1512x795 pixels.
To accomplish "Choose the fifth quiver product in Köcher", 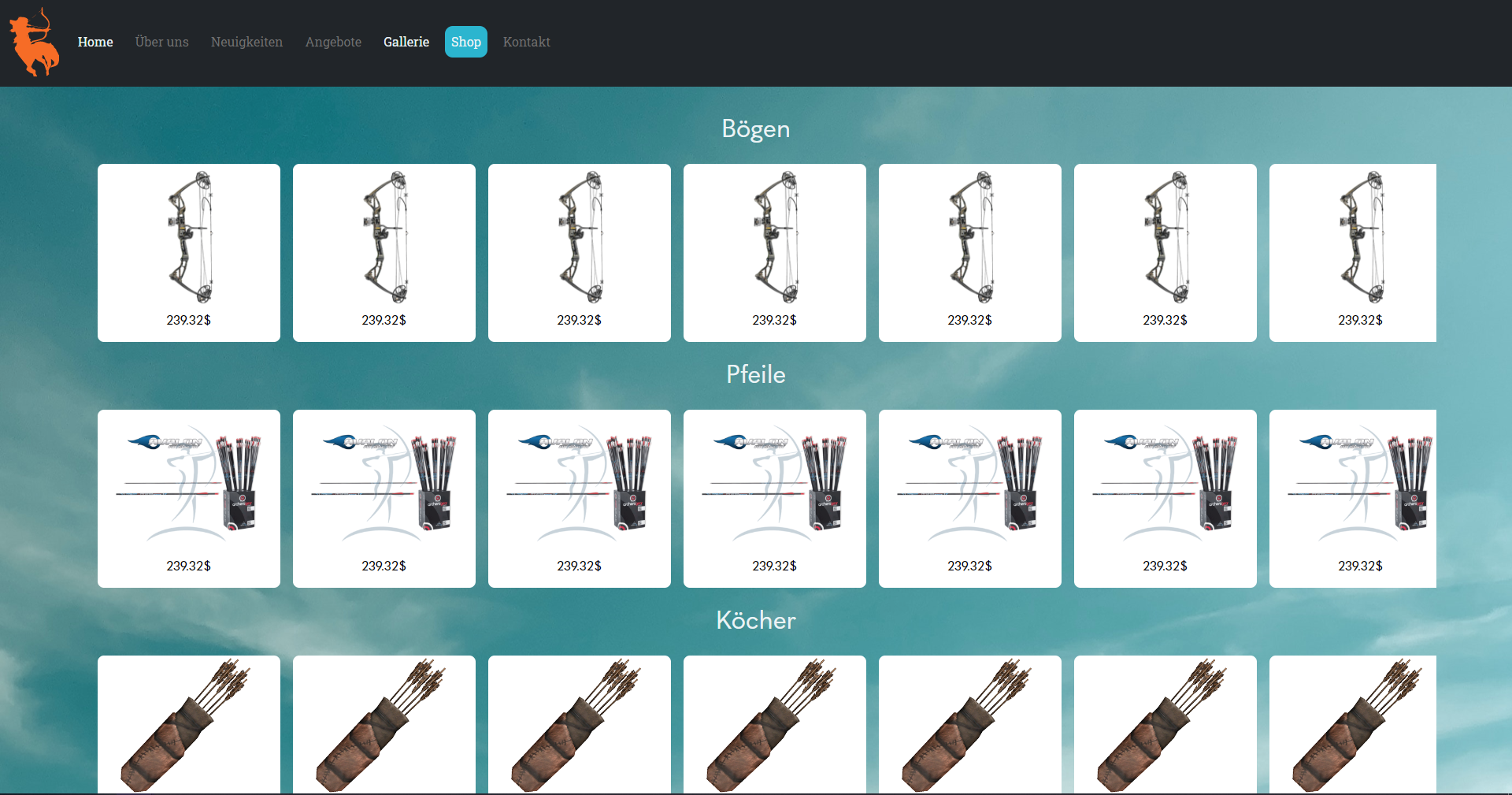I will coord(970,725).
